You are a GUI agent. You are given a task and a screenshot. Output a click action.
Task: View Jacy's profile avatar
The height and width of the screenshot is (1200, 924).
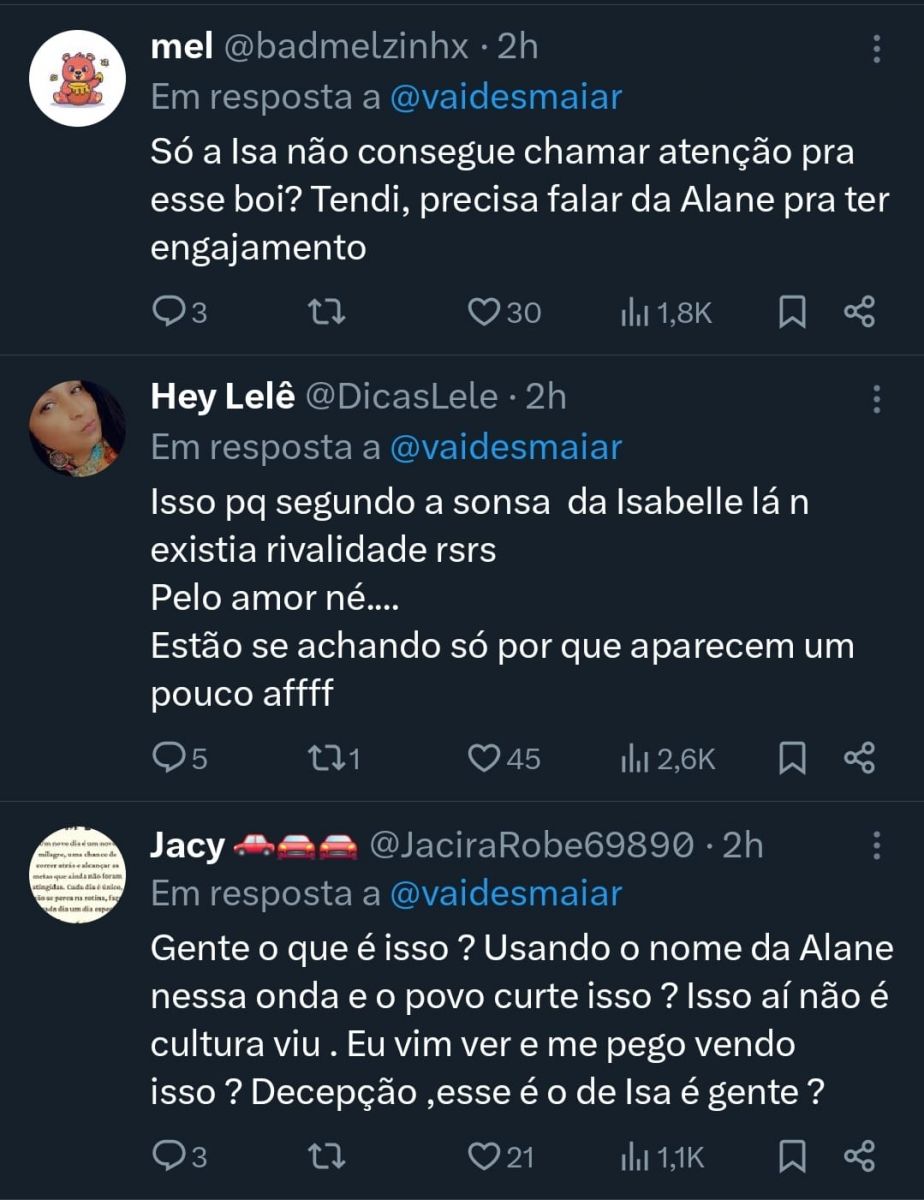pyautogui.click(x=77, y=876)
